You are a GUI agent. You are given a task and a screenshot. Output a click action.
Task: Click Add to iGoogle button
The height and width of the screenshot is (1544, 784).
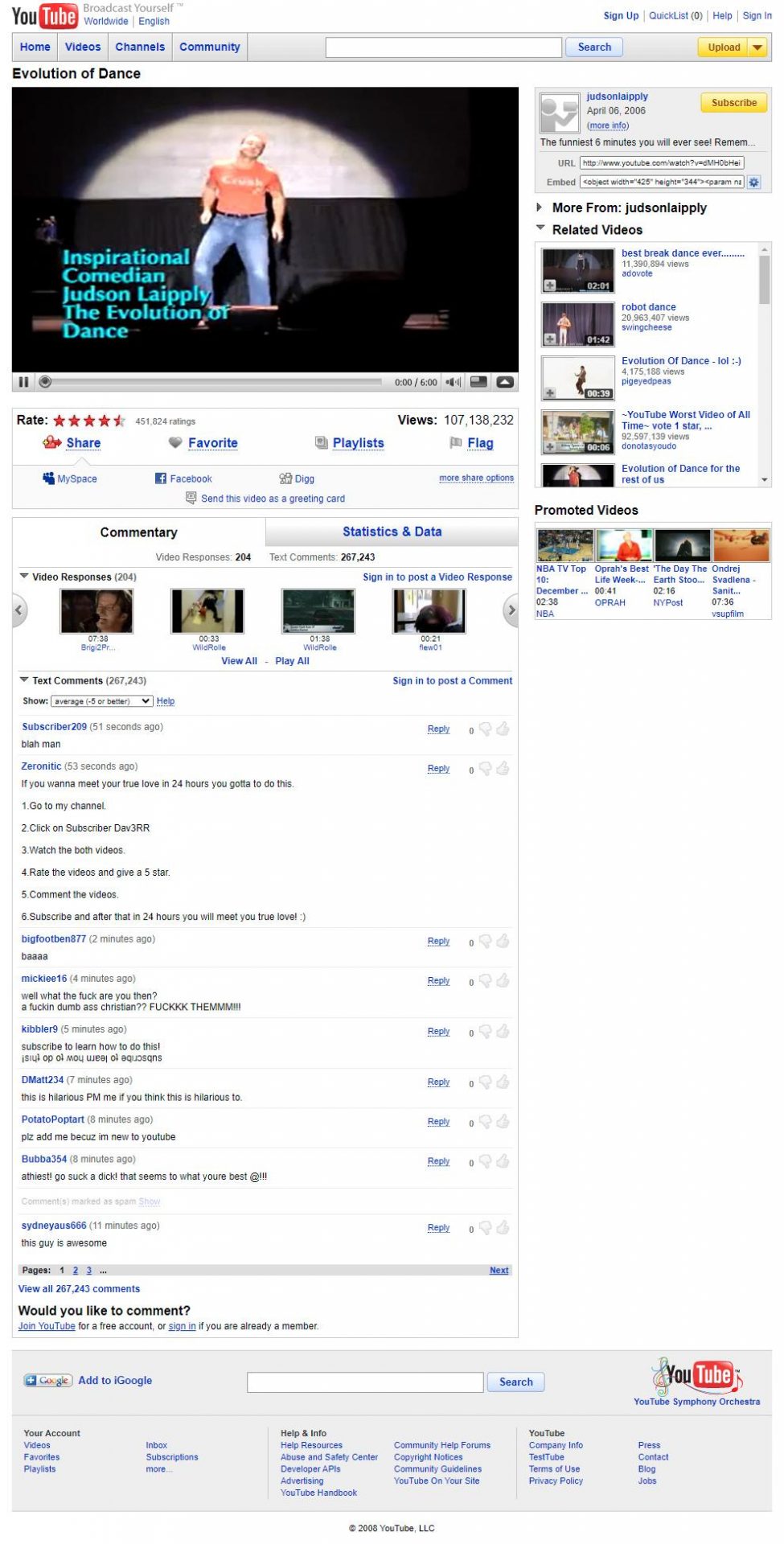click(88, 1381)
